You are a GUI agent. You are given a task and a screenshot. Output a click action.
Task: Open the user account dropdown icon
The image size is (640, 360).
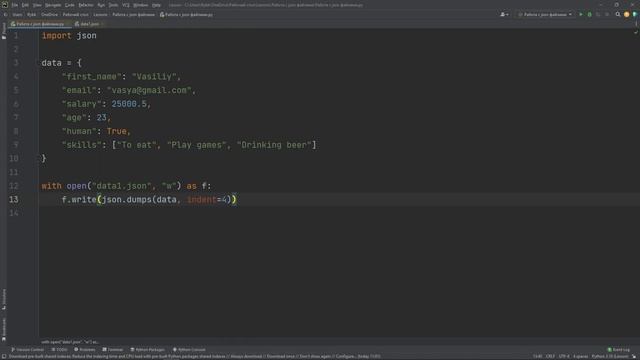[x=504, y=15]
